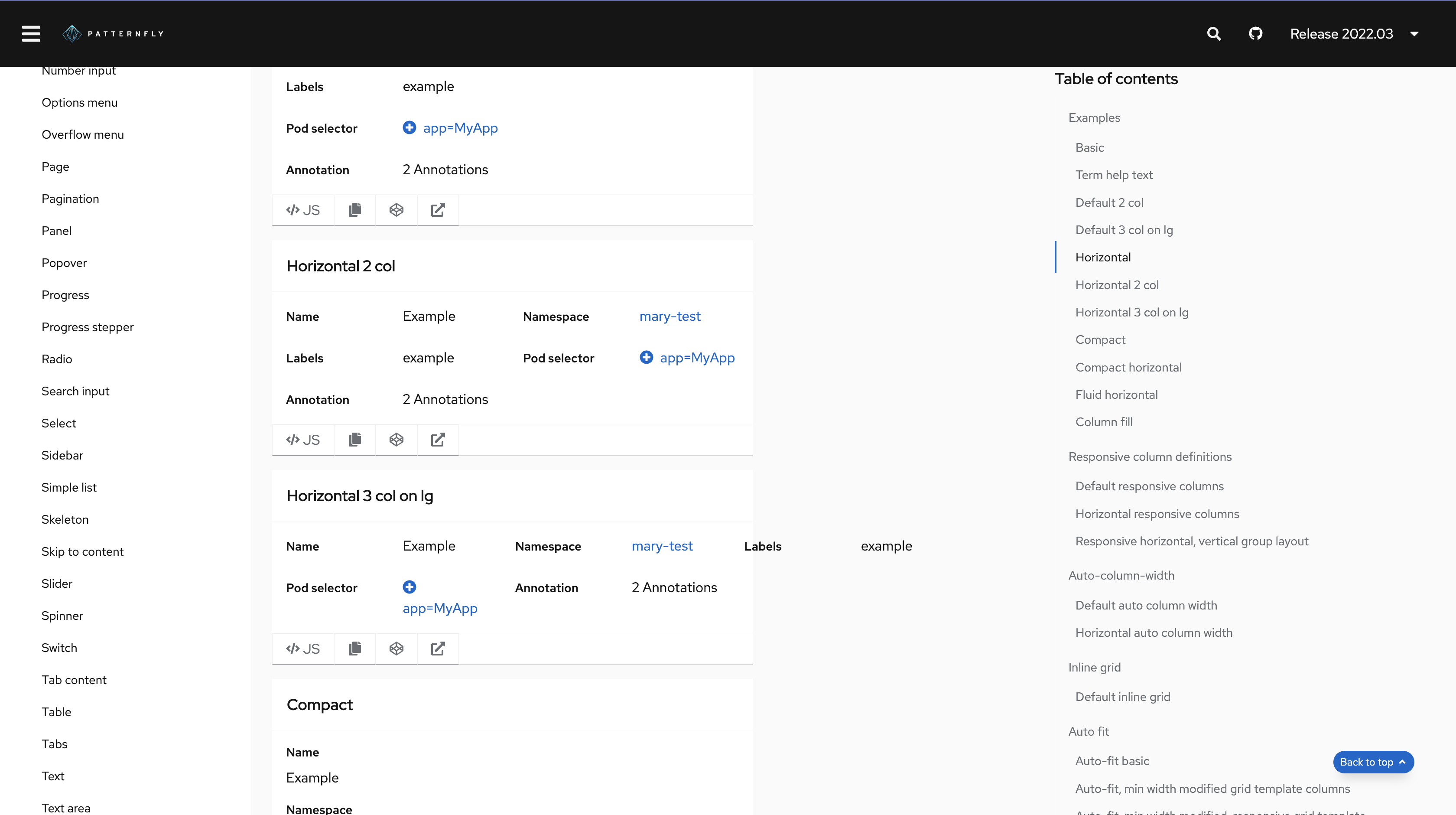
Task: Open the Release 2022.03 version dropdown
Action: (x=1354, y=34)
